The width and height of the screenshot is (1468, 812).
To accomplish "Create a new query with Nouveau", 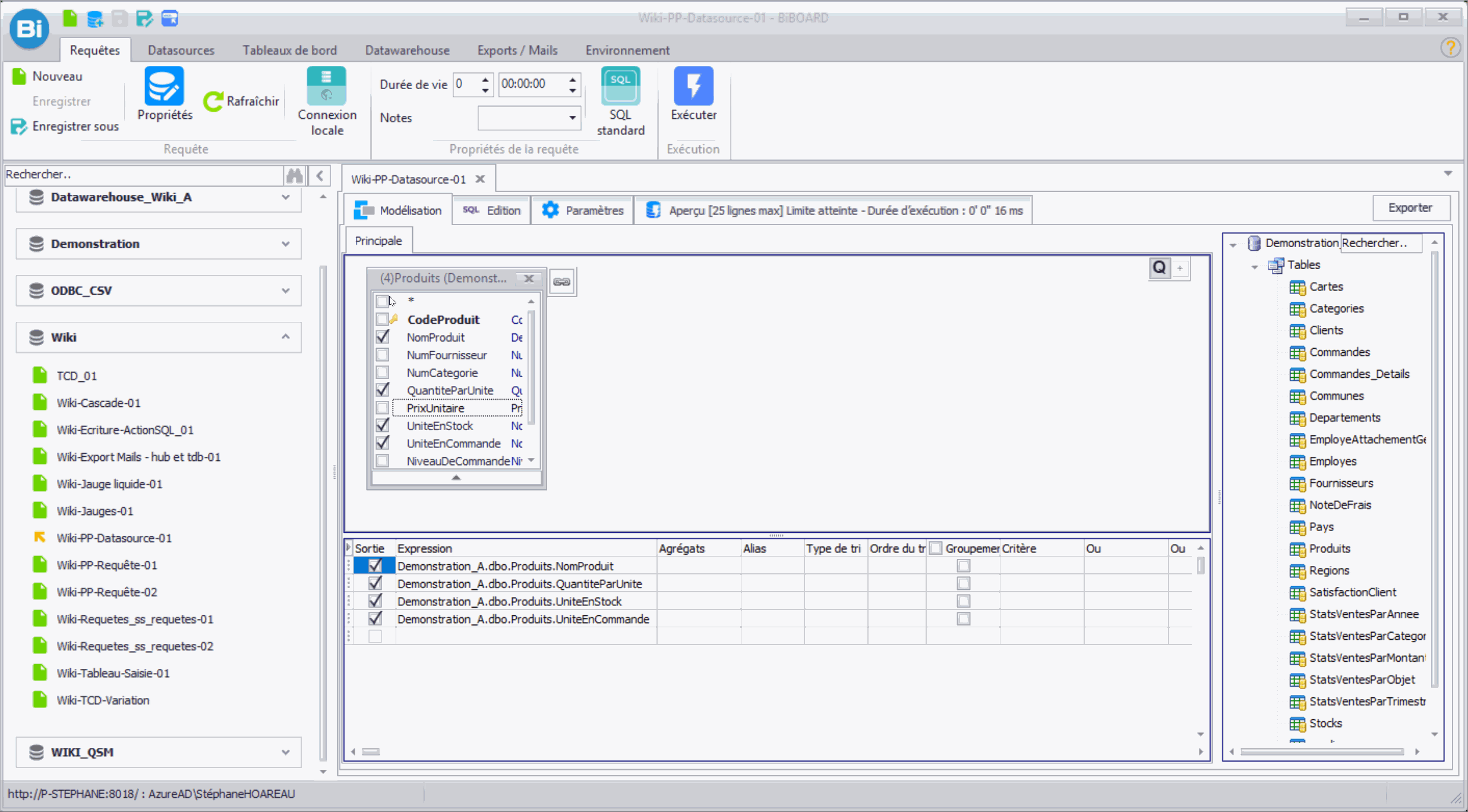I will (47, 76).
